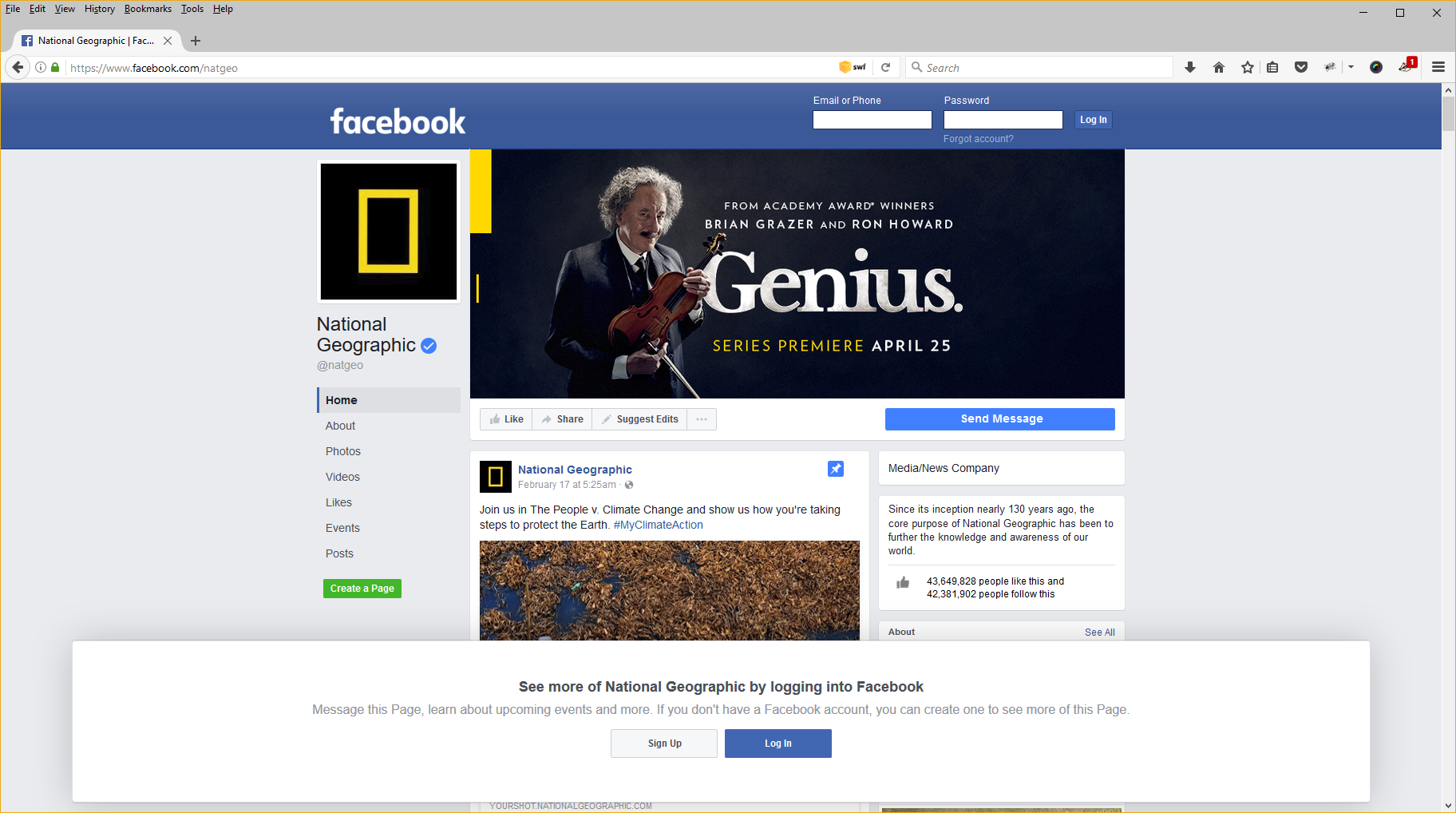
Task: Open the bookmarks list icon
Action: 1272,68
